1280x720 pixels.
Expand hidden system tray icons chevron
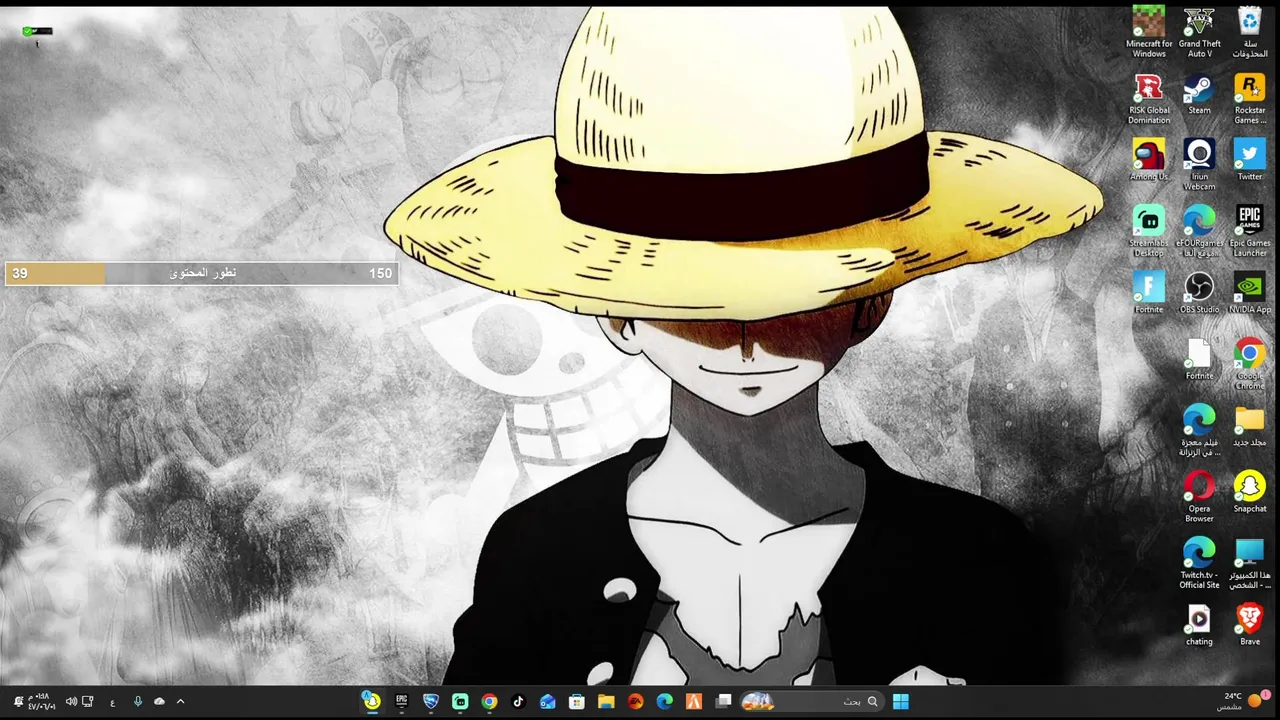(x=180, y=701)
